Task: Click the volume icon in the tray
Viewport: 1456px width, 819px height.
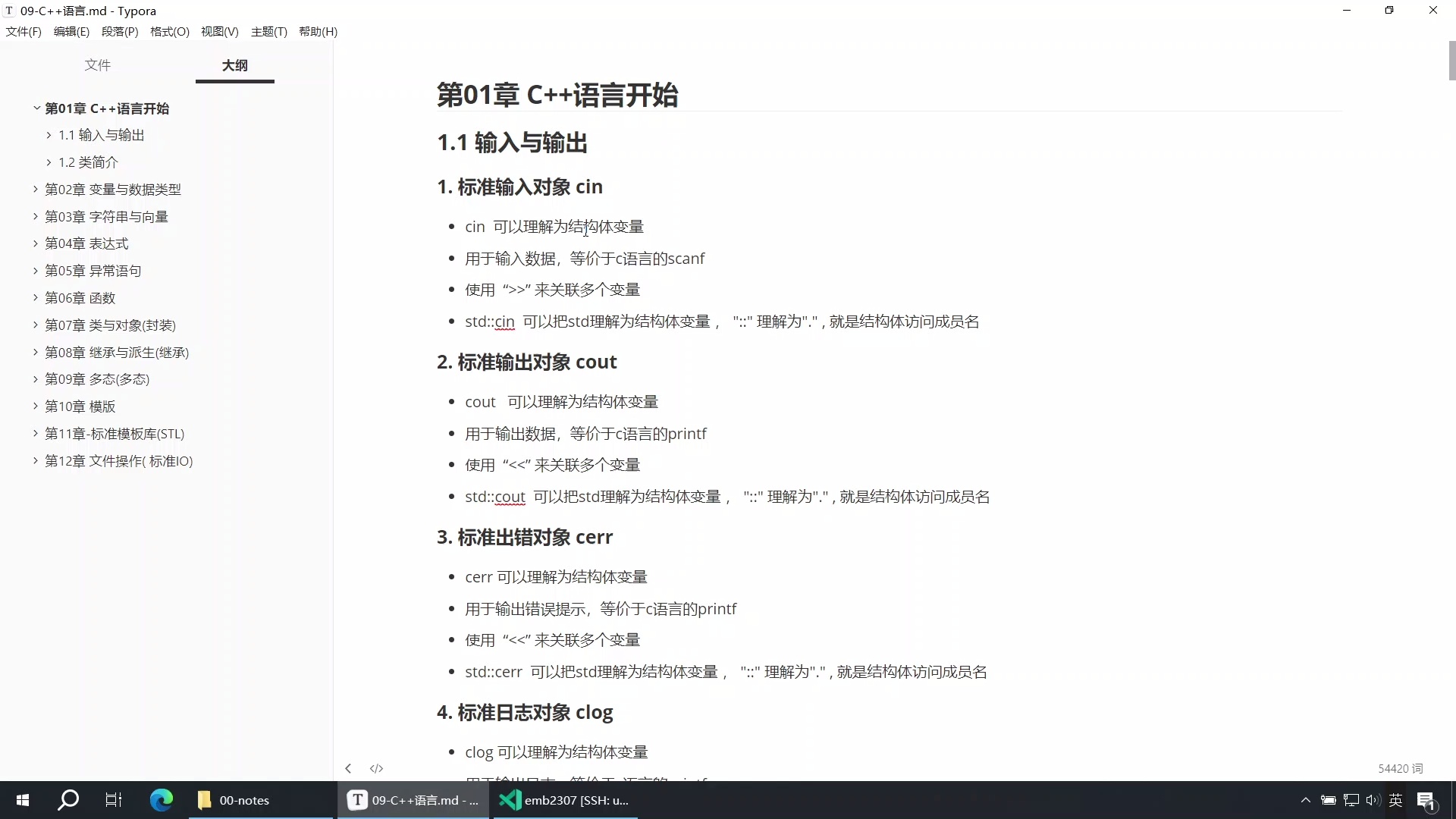Action: 1373,800
